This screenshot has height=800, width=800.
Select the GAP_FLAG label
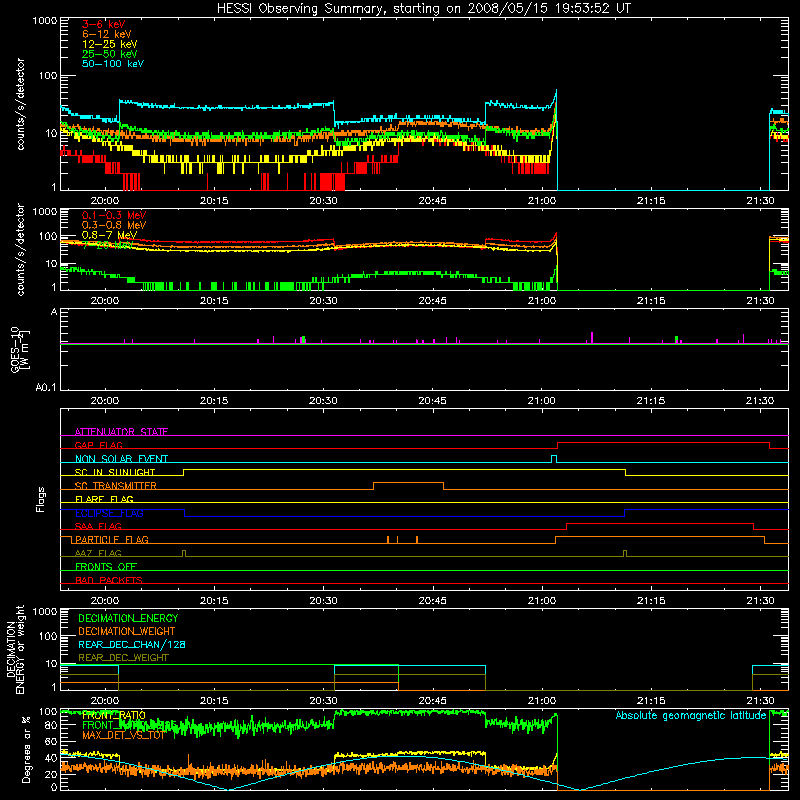tap(98, 445)
